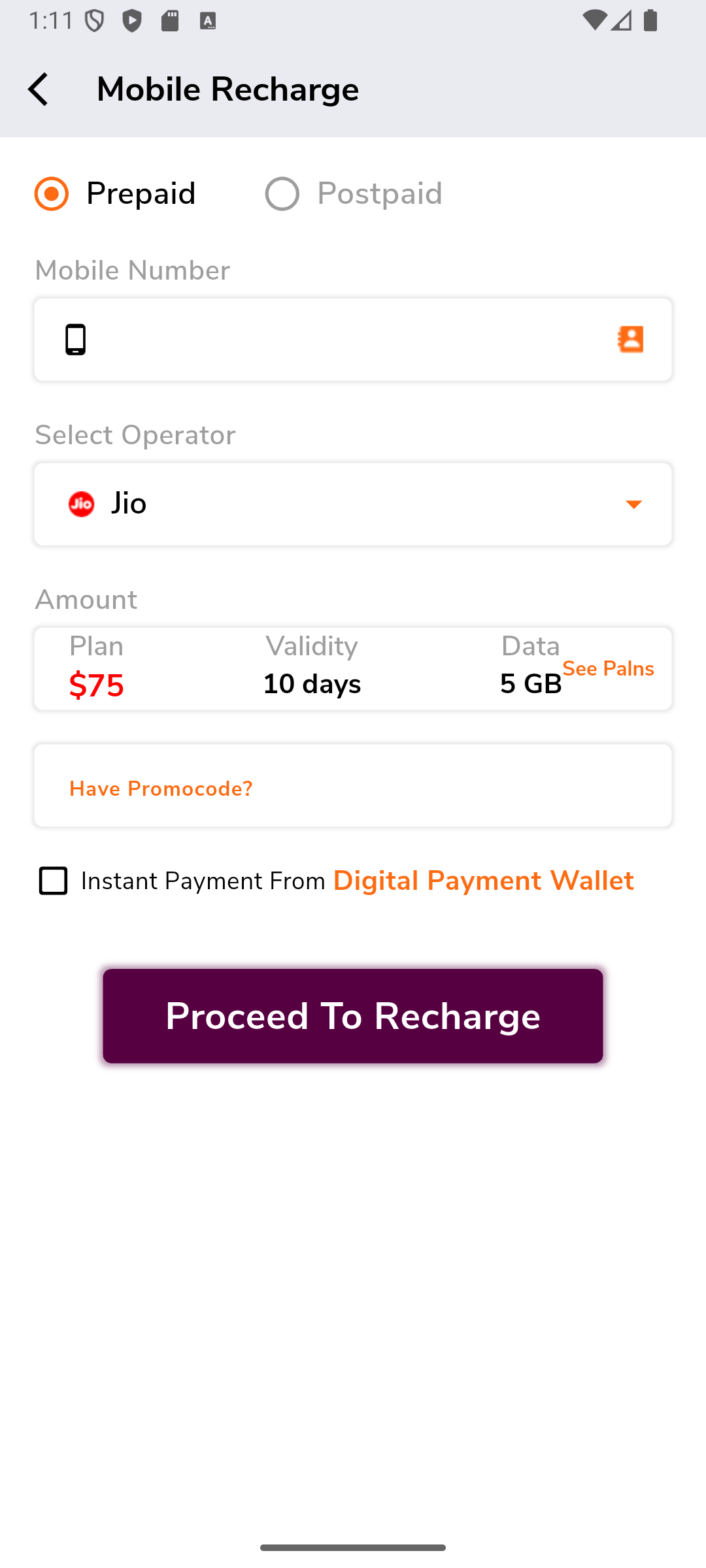
Task: Tap the Wi-Fi status bar icon
Action: click(594, 21)
